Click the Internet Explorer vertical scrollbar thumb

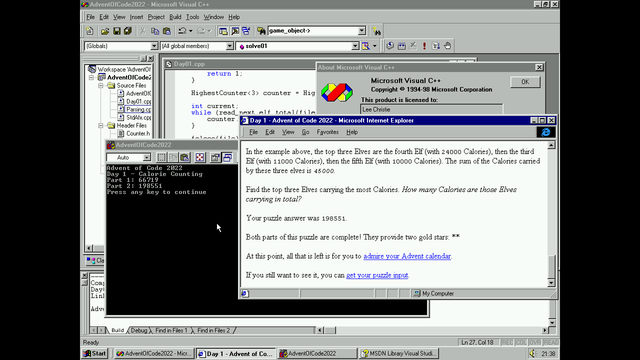click(551, 266)
